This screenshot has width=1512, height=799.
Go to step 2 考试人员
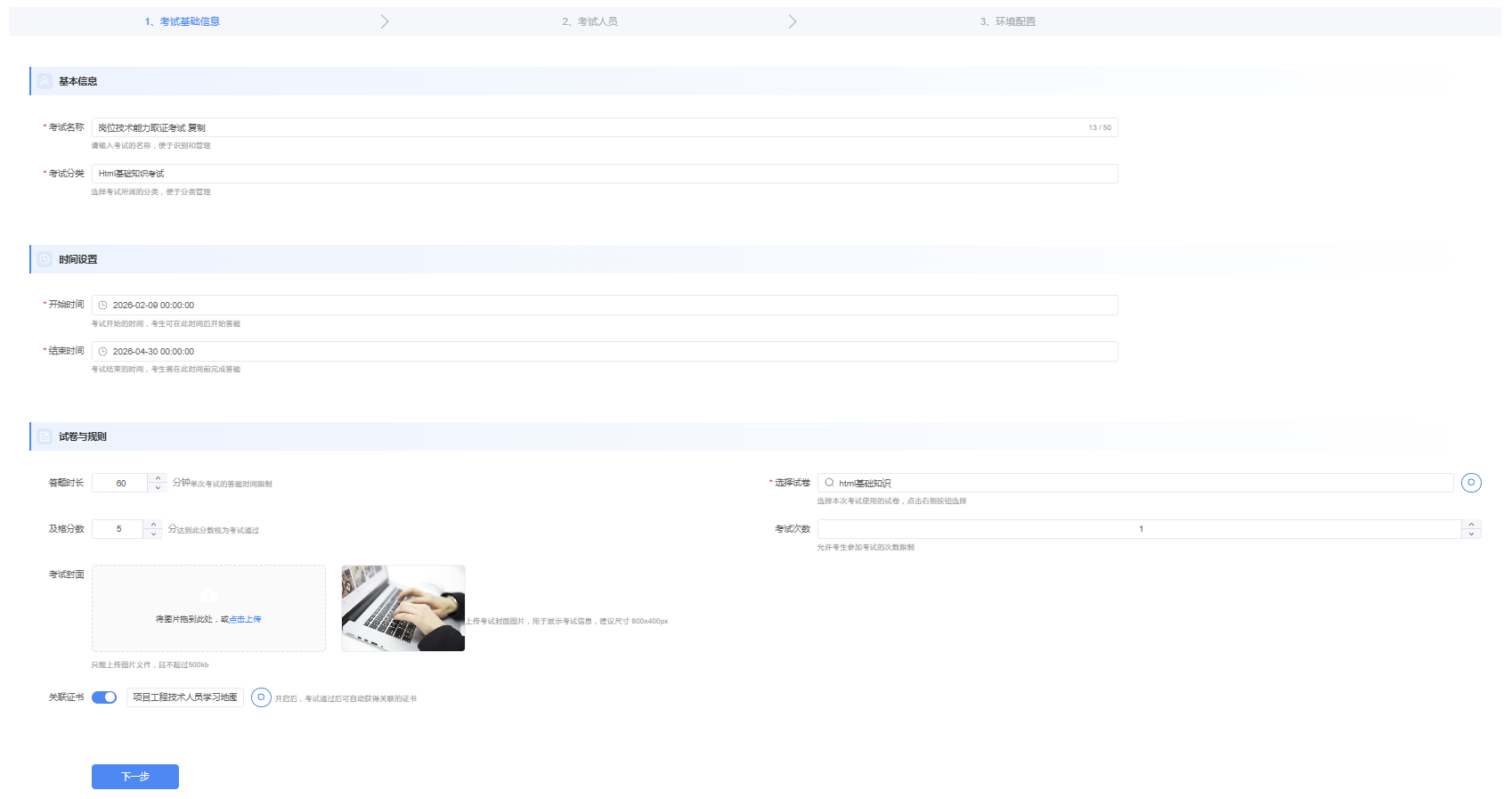point(589,21)
